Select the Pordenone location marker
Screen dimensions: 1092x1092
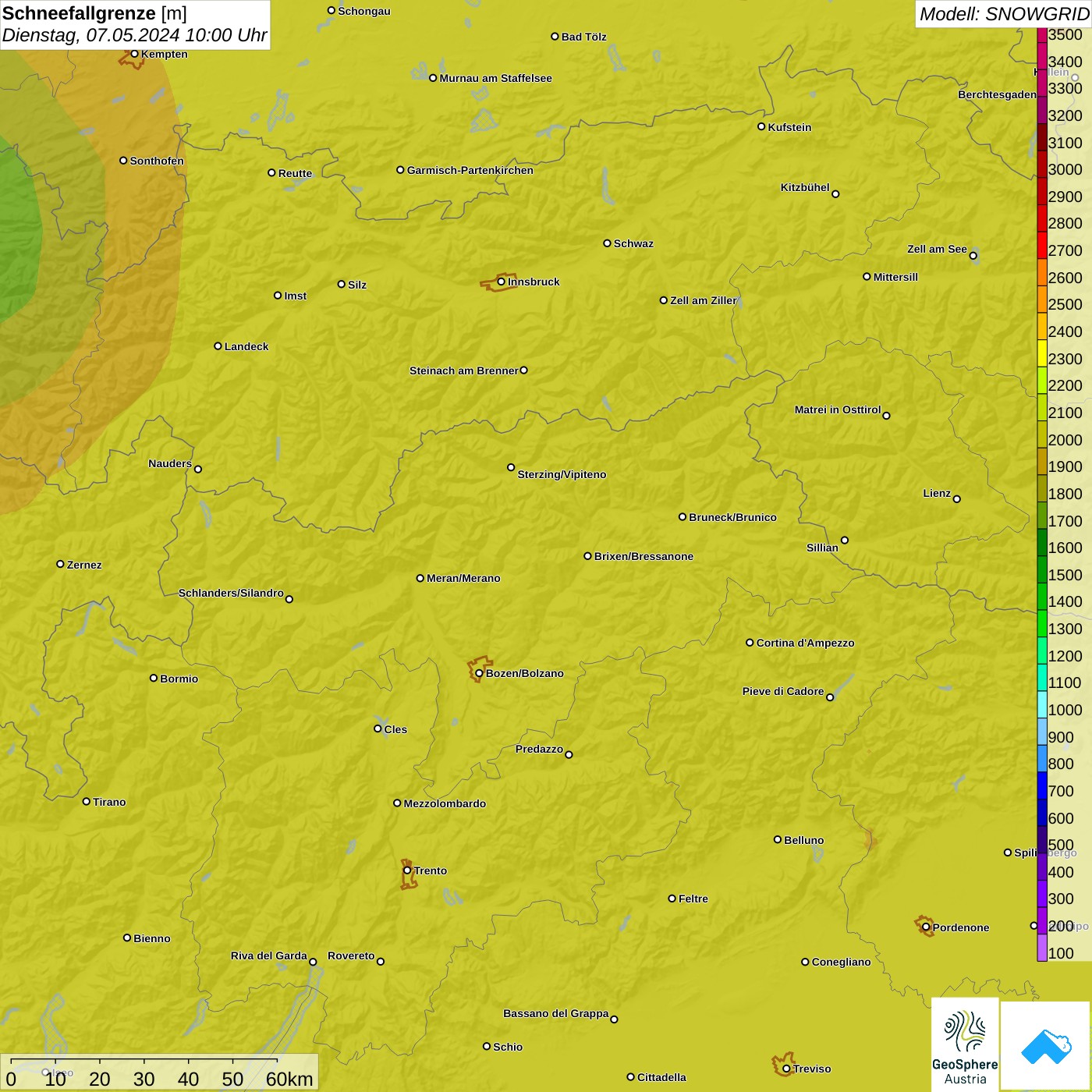pos(926,927)
